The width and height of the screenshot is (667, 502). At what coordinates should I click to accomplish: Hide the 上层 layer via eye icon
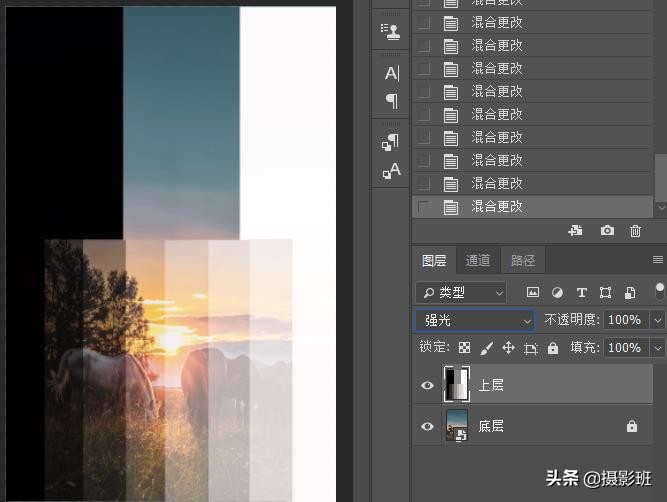pos(427,385)
